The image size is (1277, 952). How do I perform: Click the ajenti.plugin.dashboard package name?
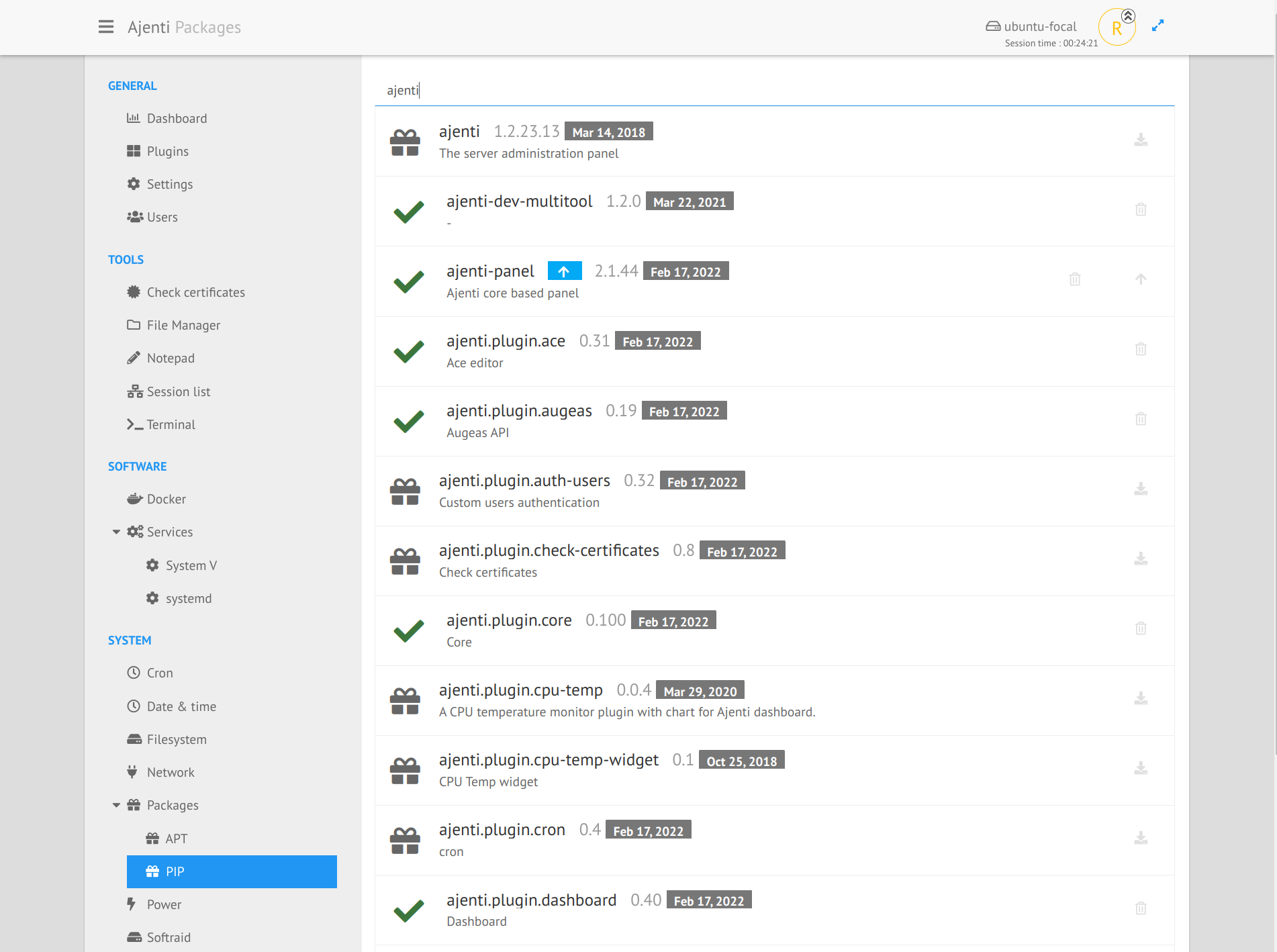coord(531,900)
